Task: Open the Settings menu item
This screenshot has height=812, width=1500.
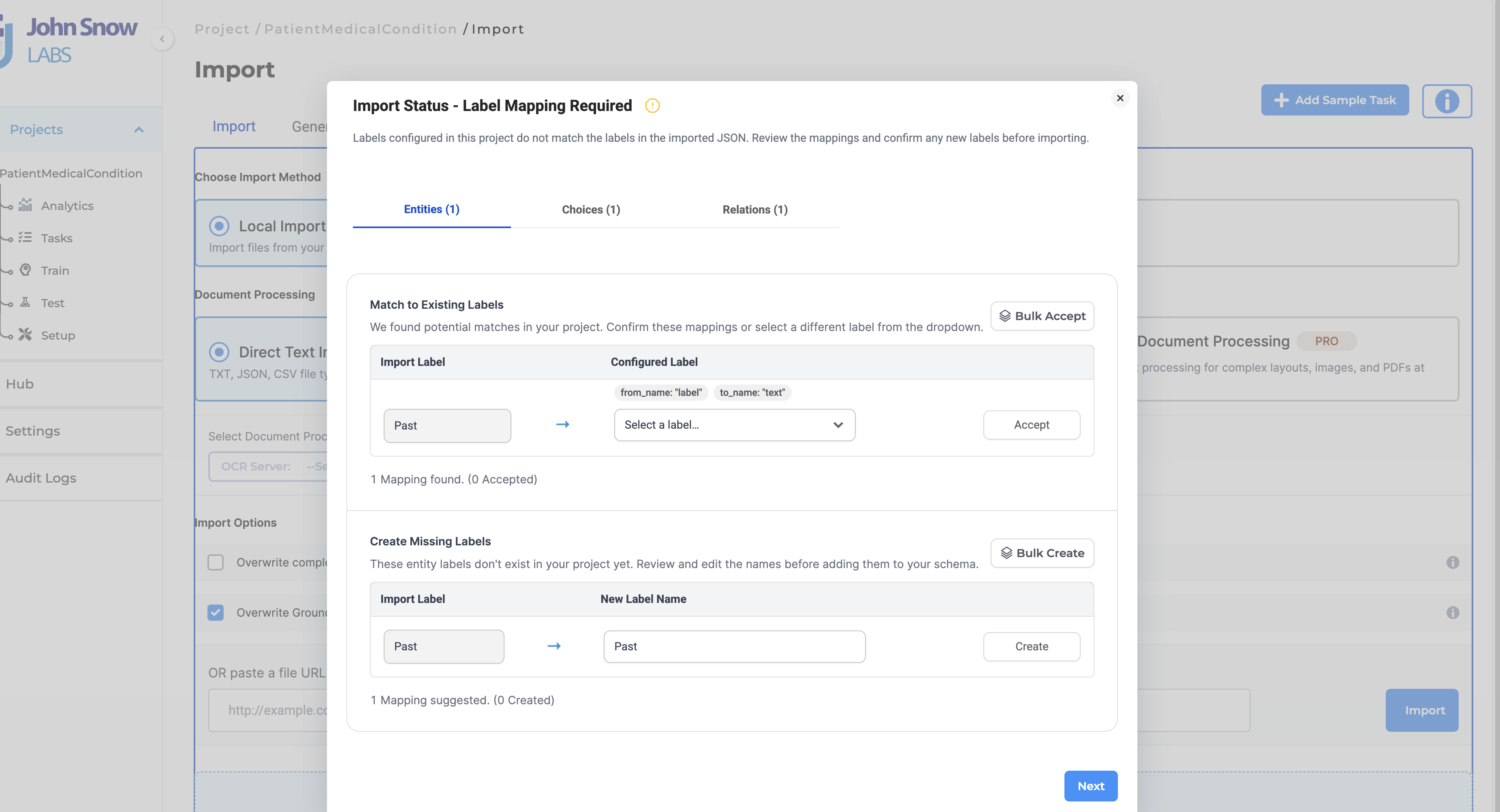Action: point(32,431)
